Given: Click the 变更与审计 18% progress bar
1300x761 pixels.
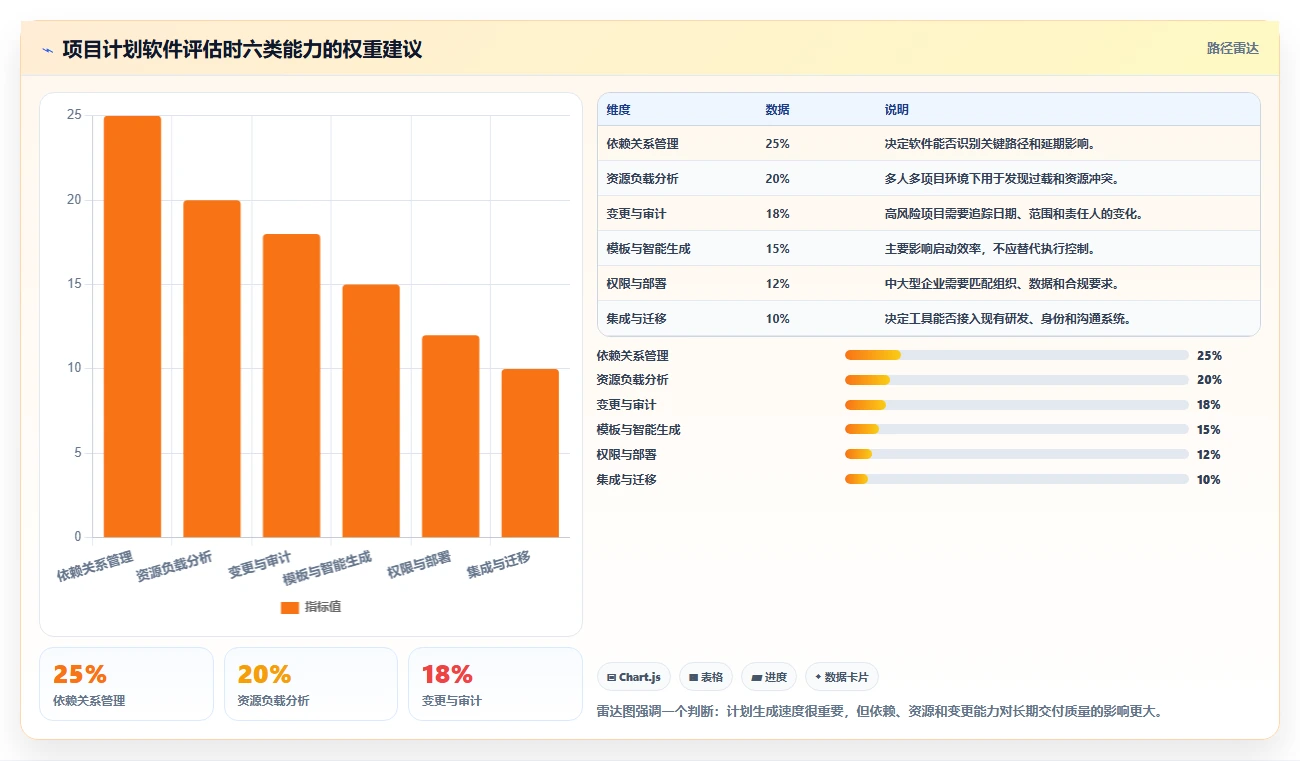Looking at the screenshot, I should click(x=1017, y=405).
